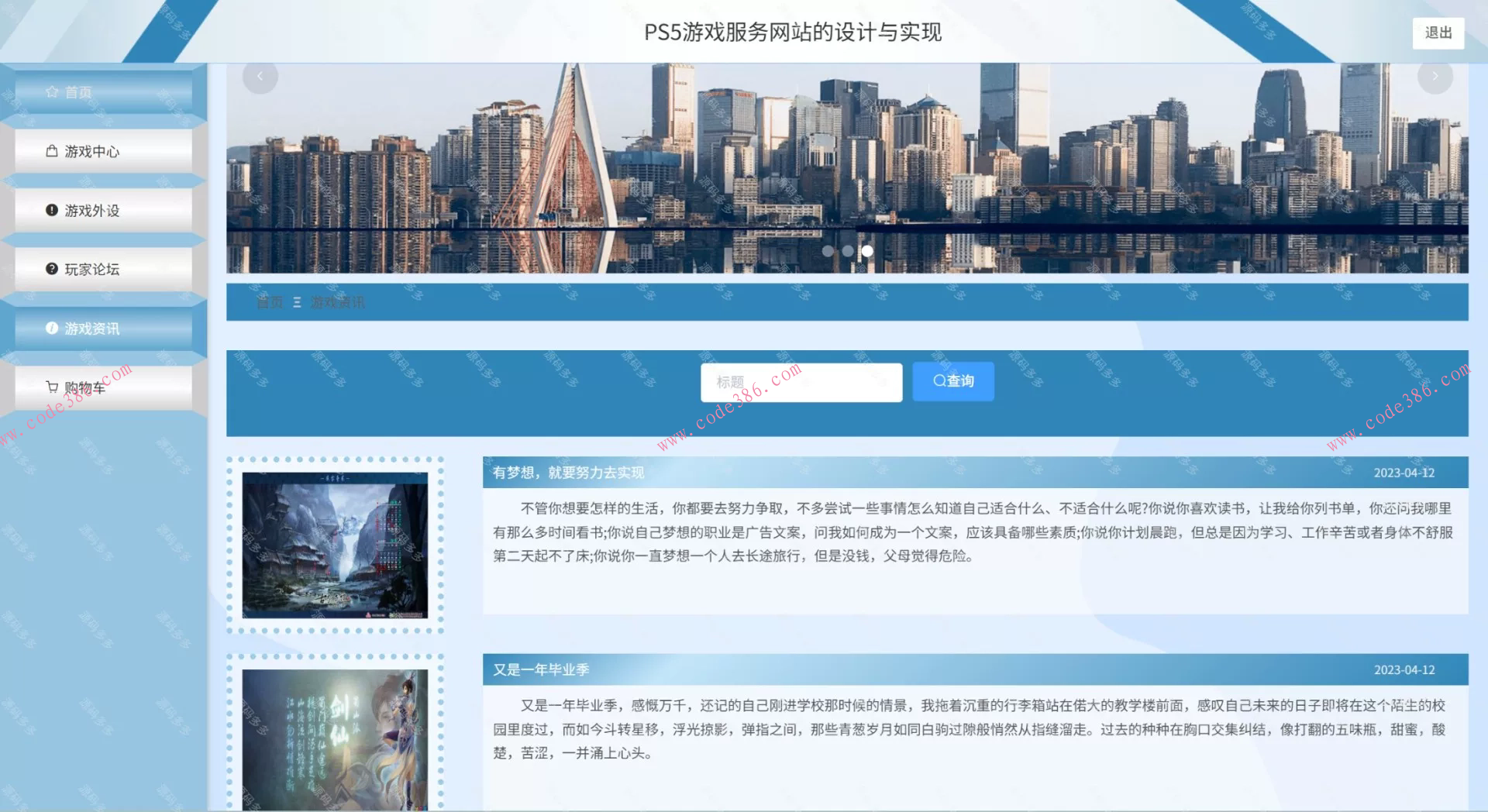Open the 游戏中心 sidebar menu item
Image resolution: width=1488 pixels, height=812 pixels.
[x=93, y=151]
